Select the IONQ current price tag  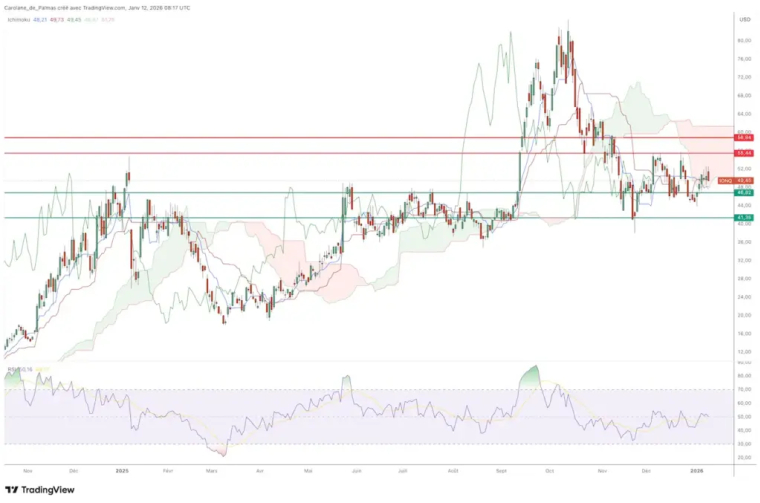pyautogui.click(x=736, y=181)
